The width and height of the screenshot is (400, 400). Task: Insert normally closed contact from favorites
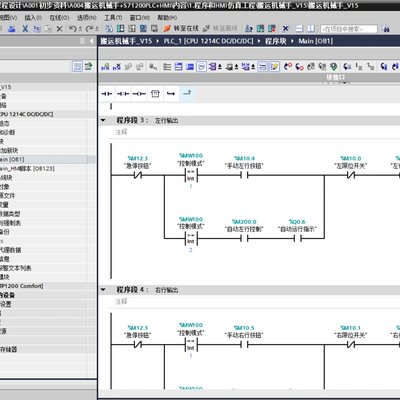click(123, 94)
